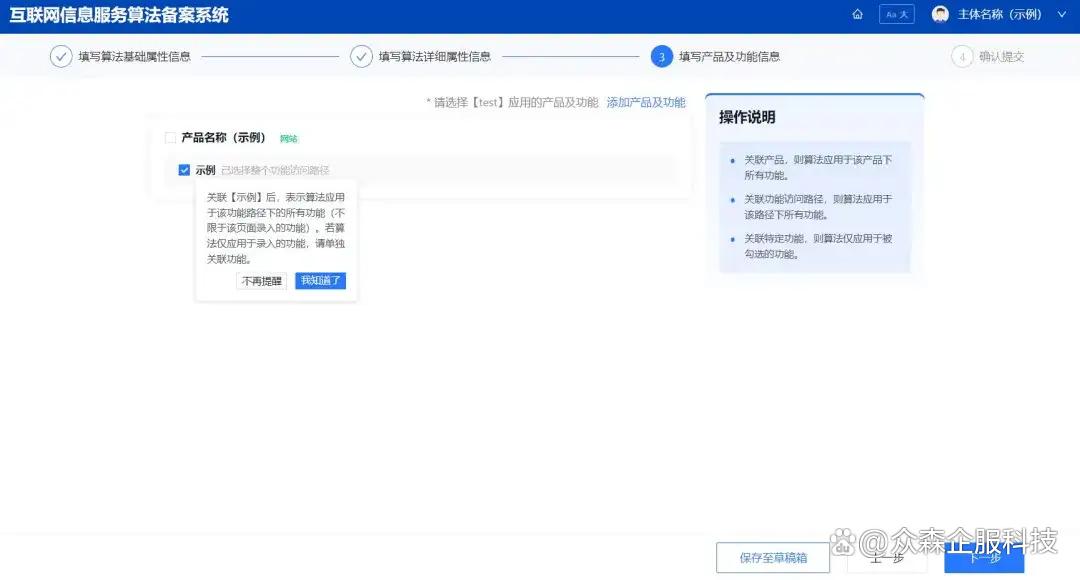Screen dimensions: 1080x580
Task: Click 保存至草稿箱 button
Action: [x=773, y=558]
